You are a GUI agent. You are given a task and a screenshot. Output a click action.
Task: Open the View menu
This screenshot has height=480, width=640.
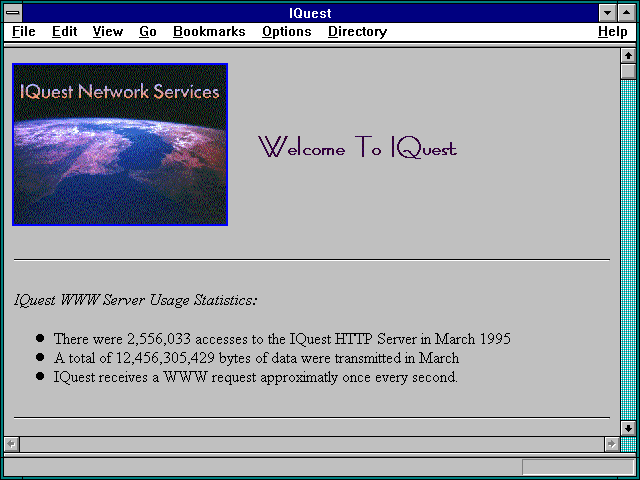pos(108,32)
